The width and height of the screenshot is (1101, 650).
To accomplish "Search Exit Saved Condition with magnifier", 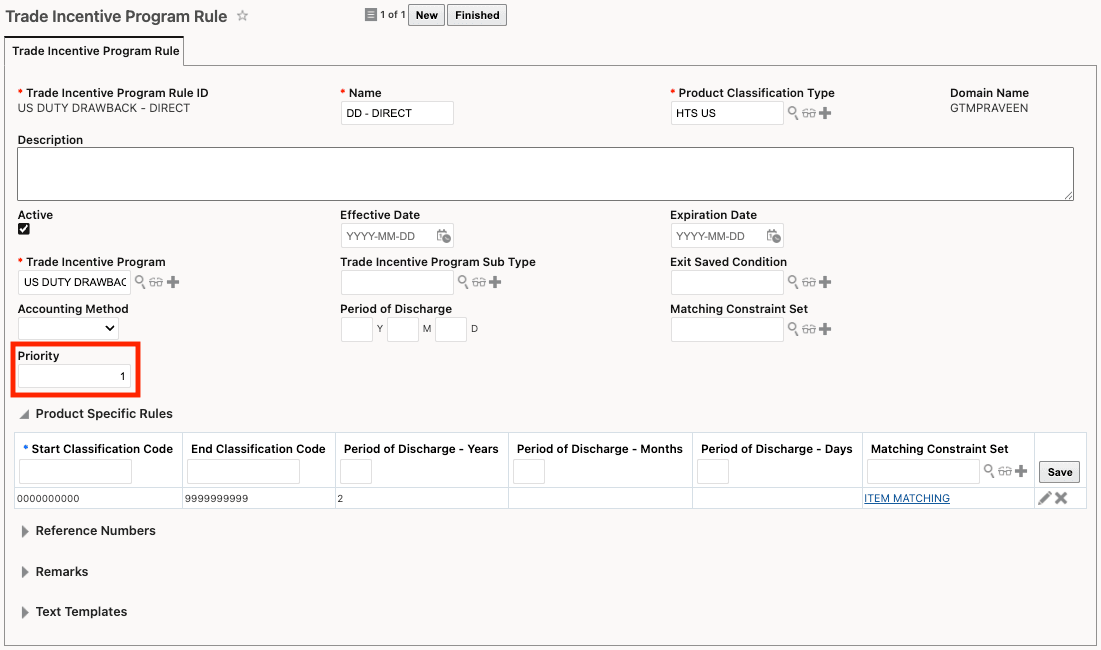I will tap(793, 282).
